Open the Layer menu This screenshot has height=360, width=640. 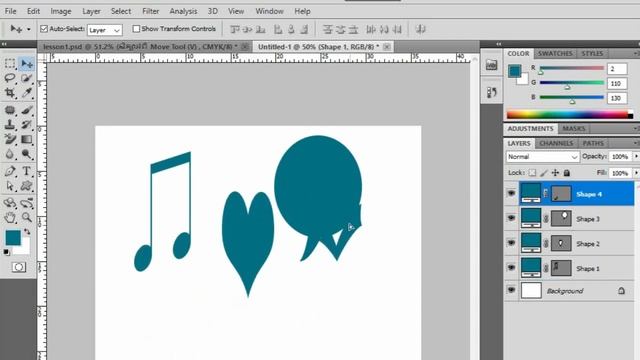[91, 11]
